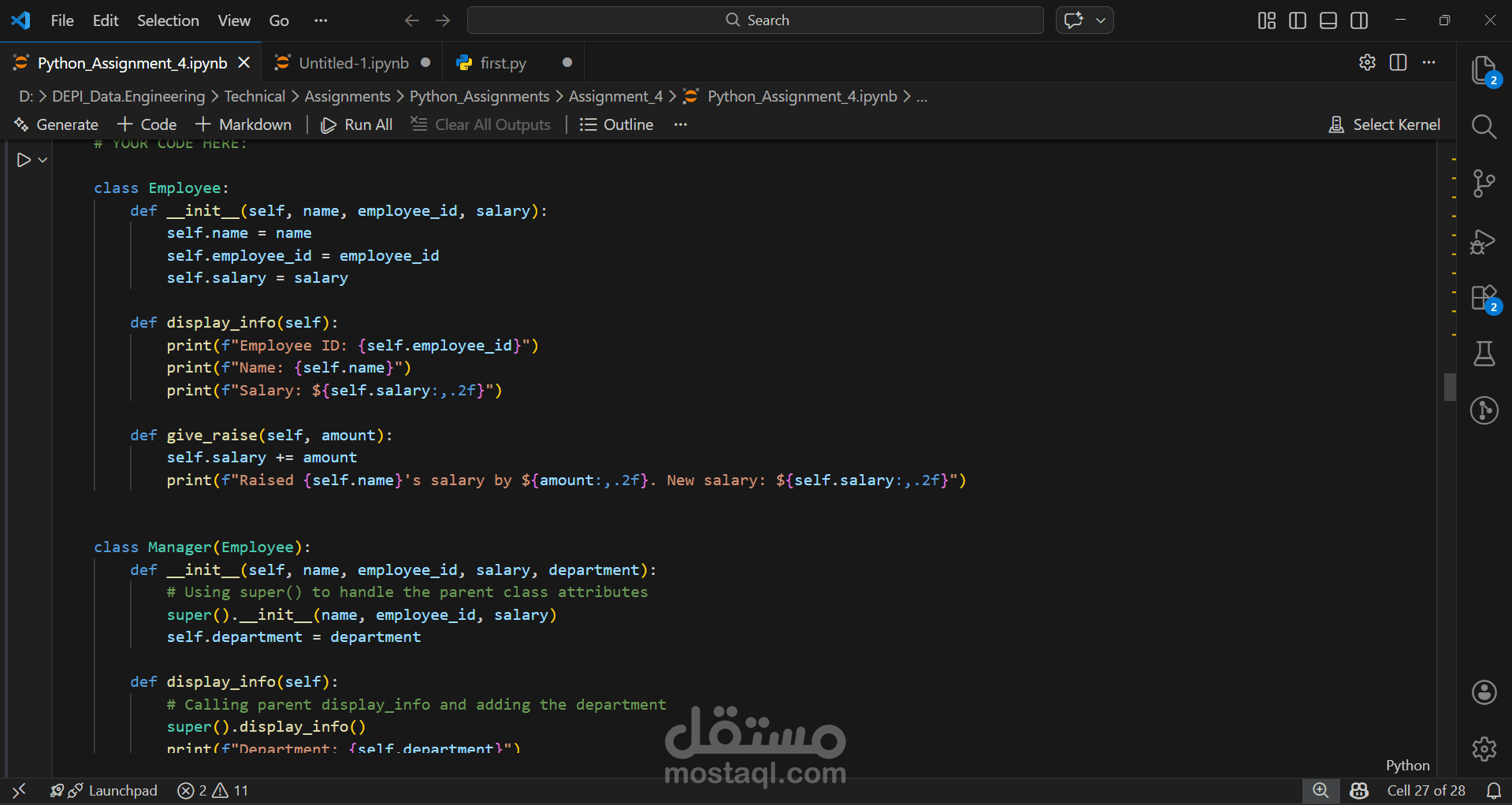Click Clear All Outputs in the notebook toolbar
This screenshot has width=1512, height=805.
481,124
